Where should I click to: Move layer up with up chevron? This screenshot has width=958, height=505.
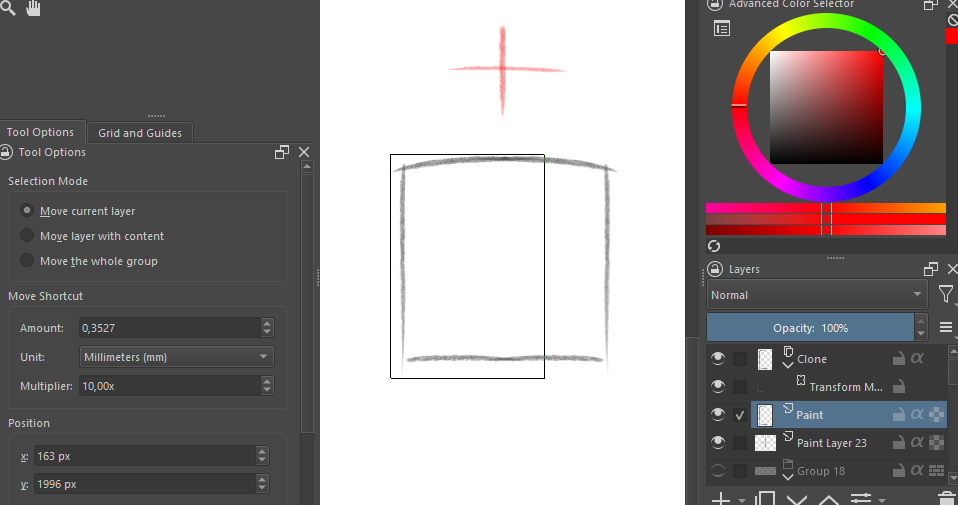click(x=828, y=500)
